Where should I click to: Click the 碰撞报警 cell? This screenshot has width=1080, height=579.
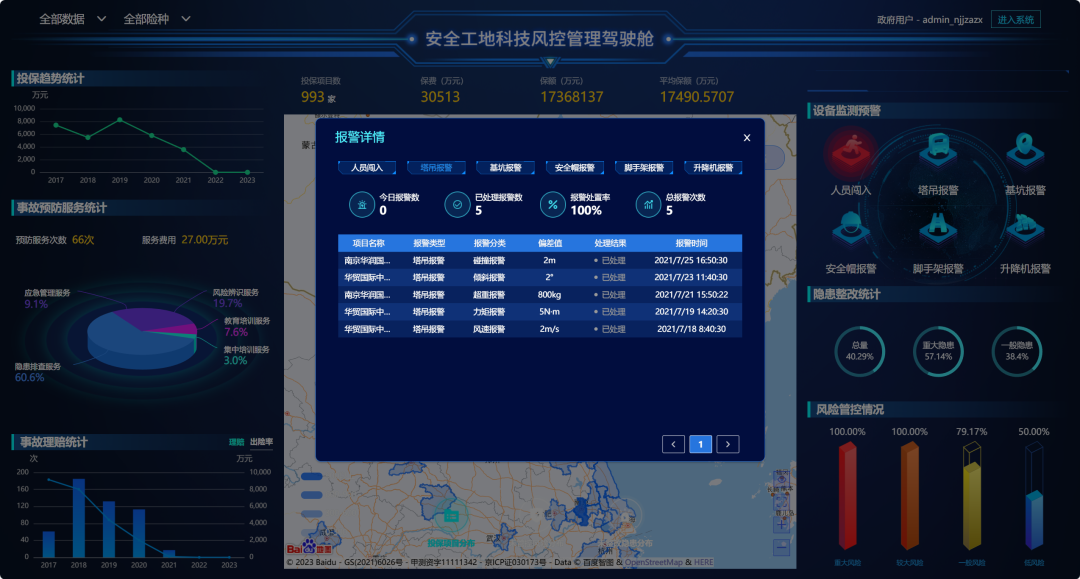(489, 260)
